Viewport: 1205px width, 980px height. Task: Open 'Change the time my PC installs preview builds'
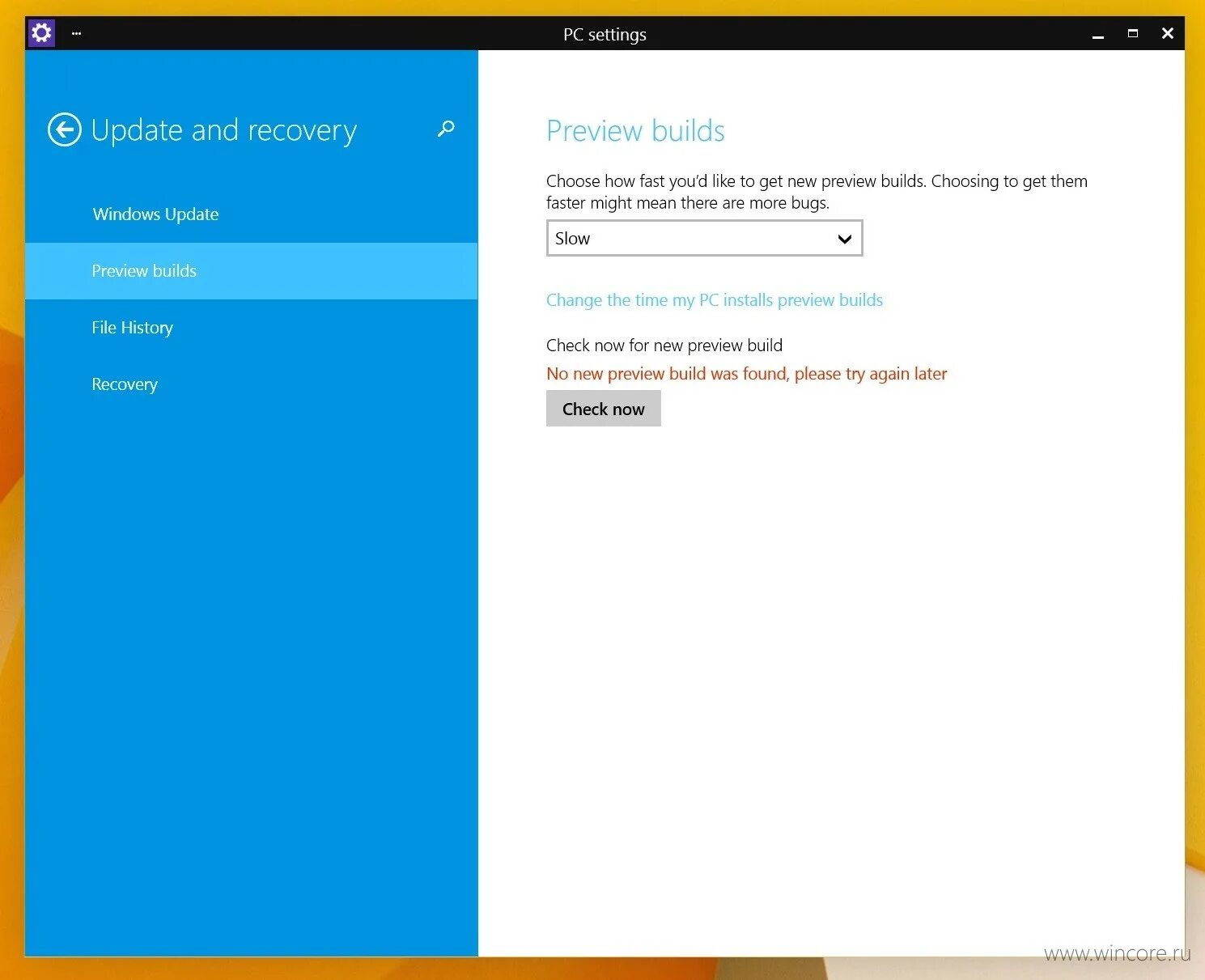pos(715,299)
